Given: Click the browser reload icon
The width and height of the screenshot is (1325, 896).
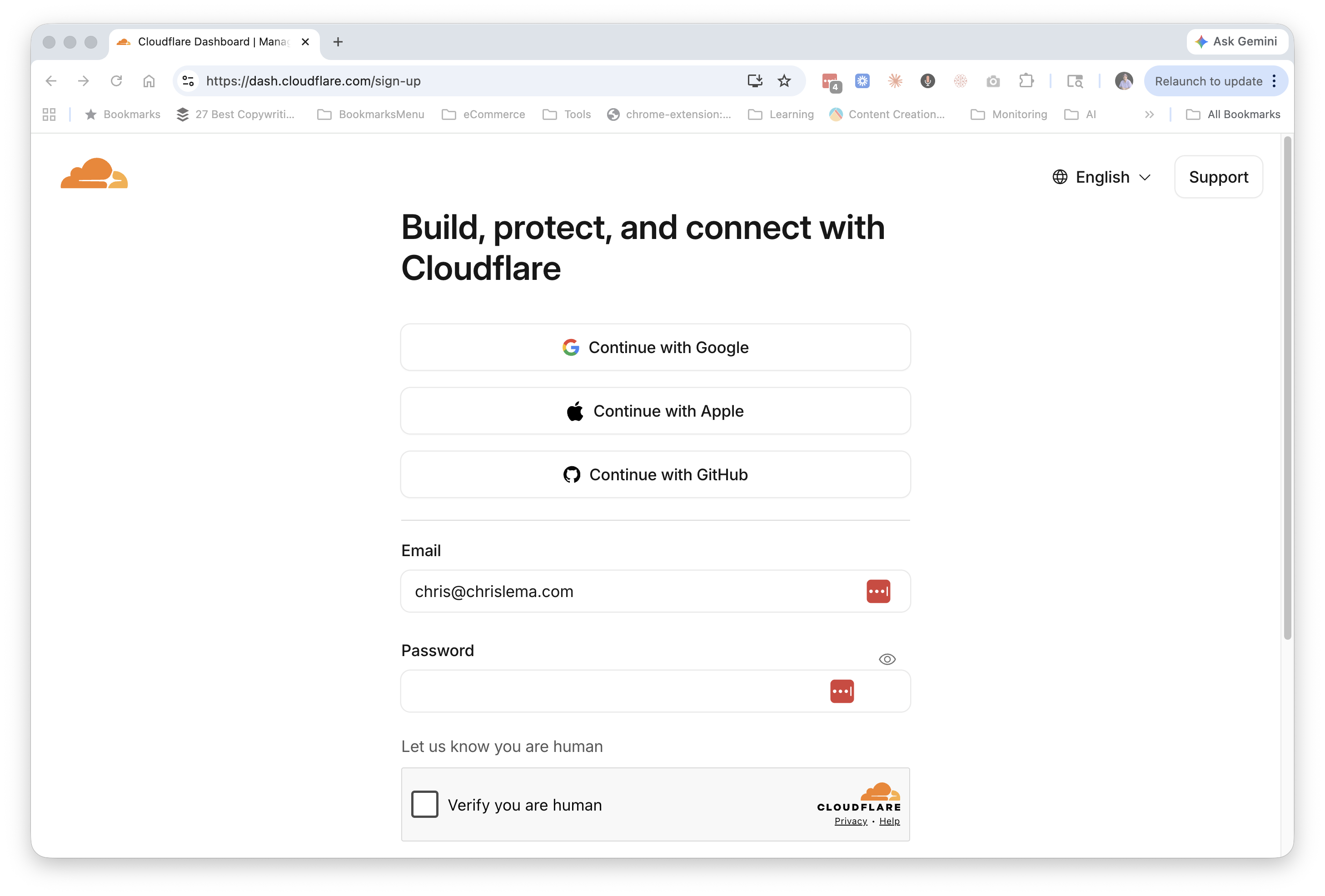Looking at the screenshot, I should tap(116, 81).
